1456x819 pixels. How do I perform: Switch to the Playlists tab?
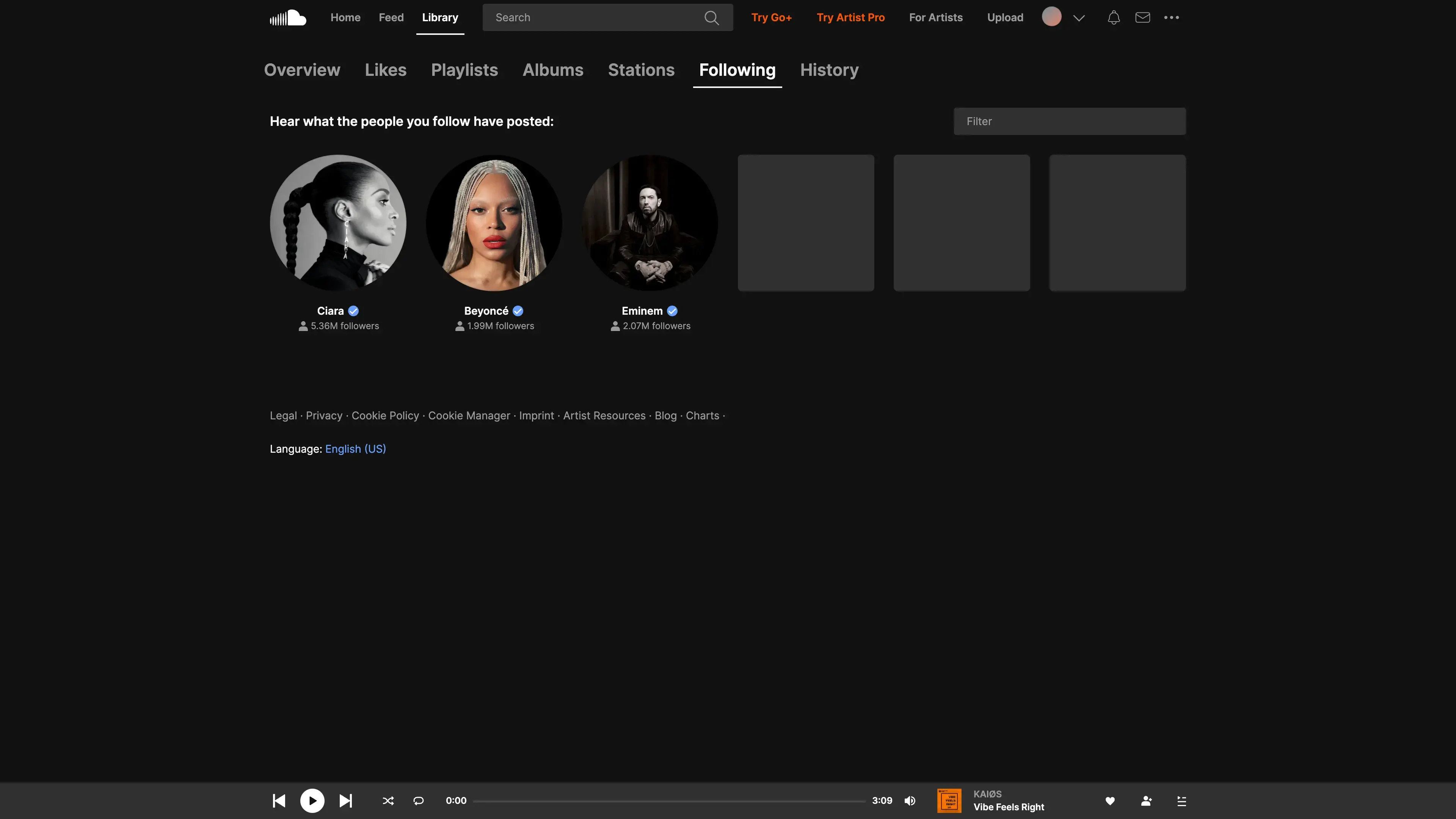click(464, 70)
